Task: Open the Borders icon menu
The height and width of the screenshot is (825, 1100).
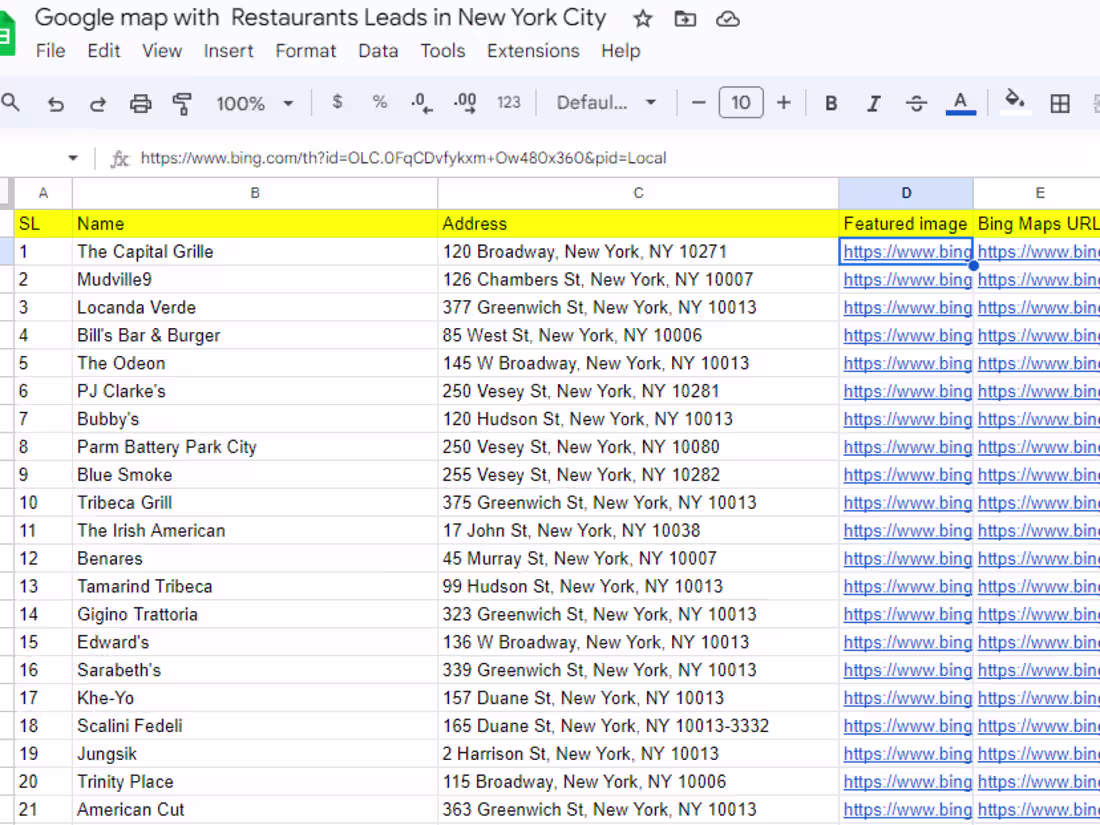Action: point(1060,104)
